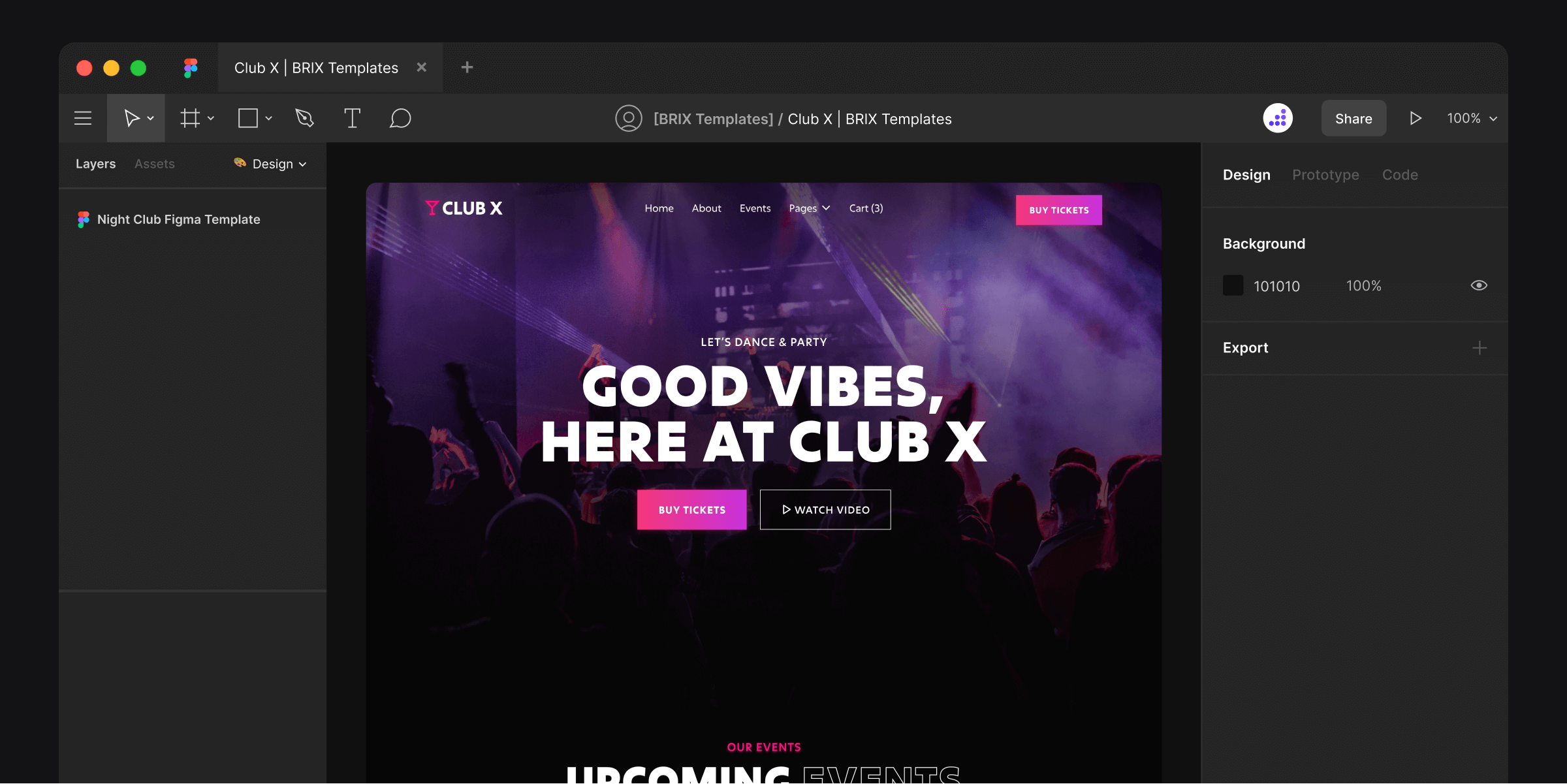Viewport: 1567px width, 784px height.
Task: Open the Assets panel
Action: pyautogui.click(x=155, y=163)
